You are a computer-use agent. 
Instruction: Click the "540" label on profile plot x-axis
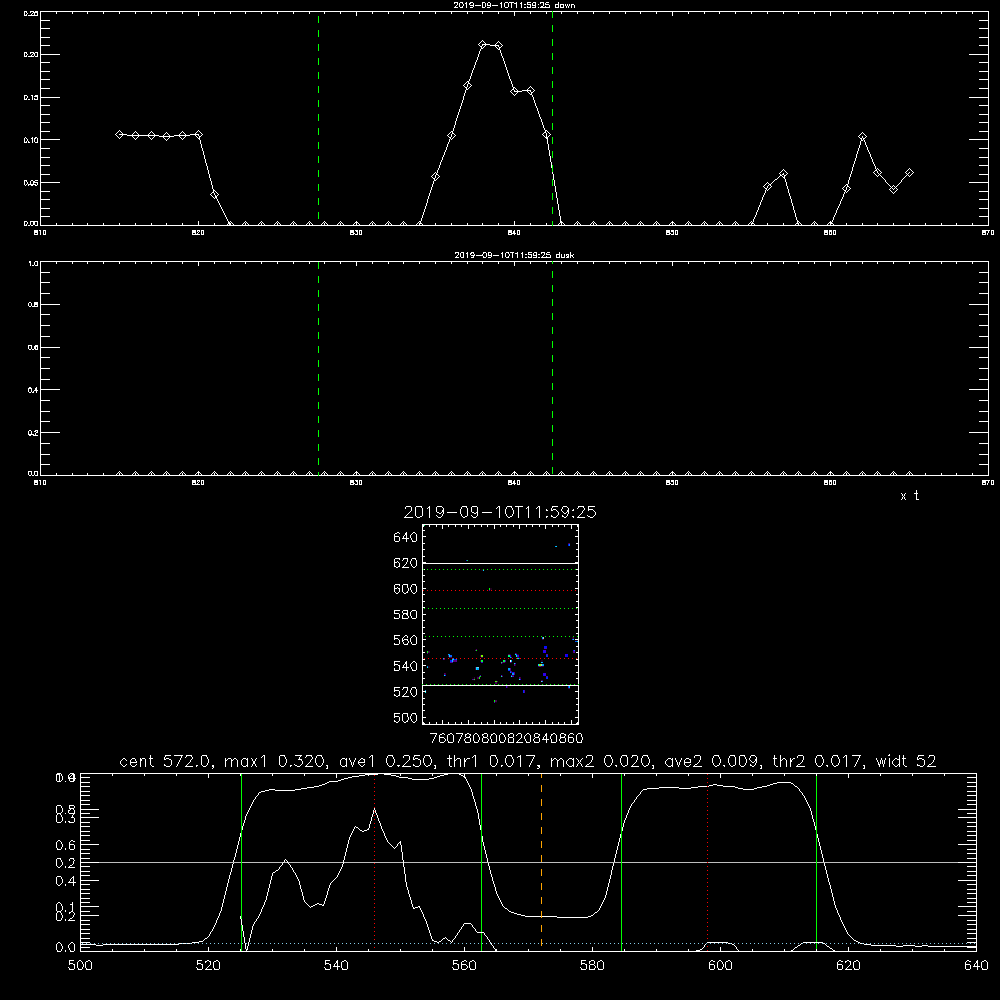336,966
